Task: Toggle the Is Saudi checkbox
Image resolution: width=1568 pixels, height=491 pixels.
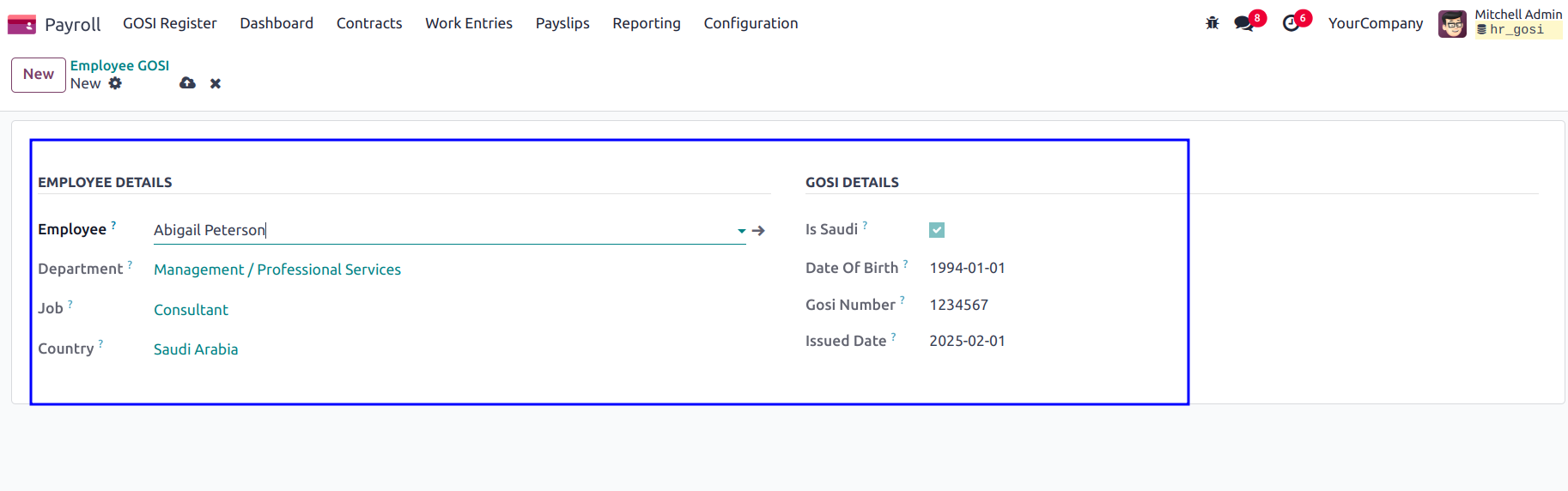Action: click(x=937, y=230)
